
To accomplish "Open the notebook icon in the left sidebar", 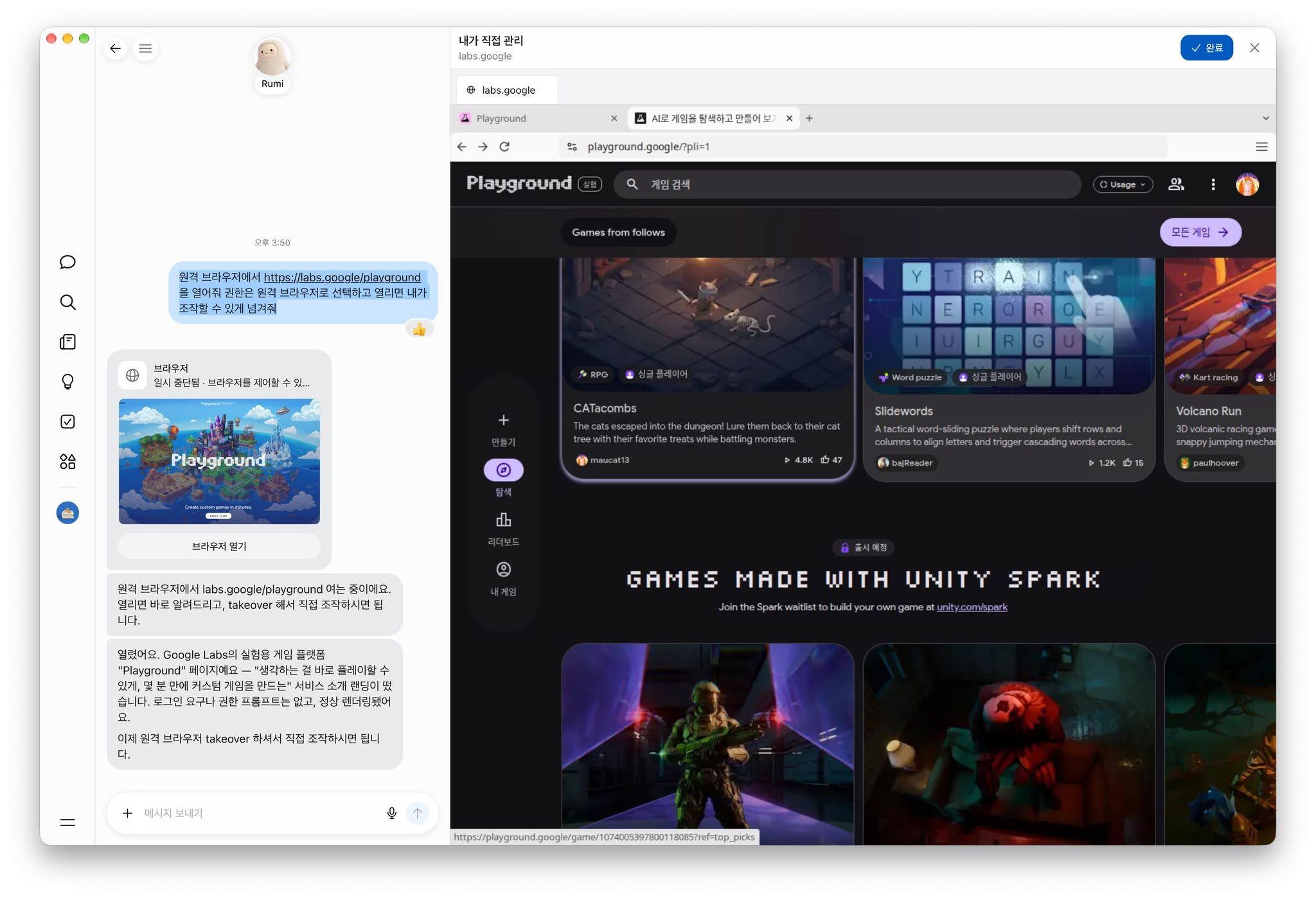I will (x=67, y=342).
